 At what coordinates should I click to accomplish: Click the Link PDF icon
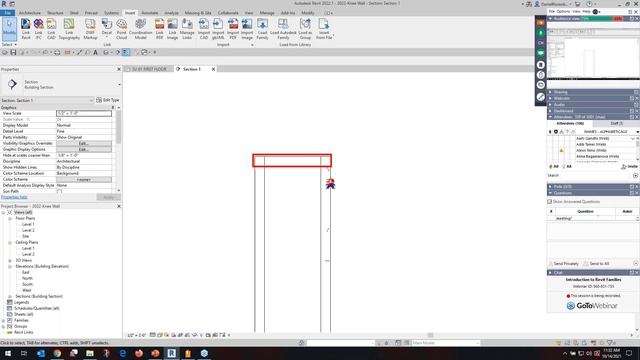click(x=159, y=29)
